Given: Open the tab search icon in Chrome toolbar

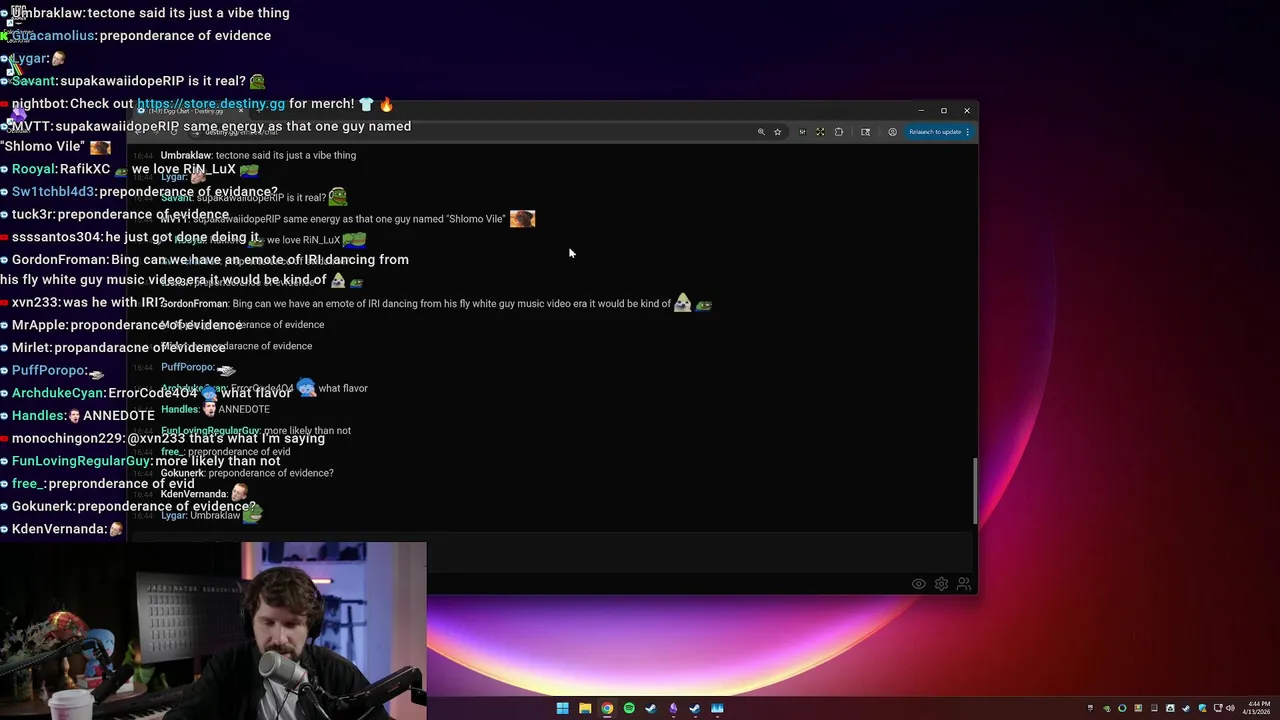Looking at the screenshot, I should [865, 132].
